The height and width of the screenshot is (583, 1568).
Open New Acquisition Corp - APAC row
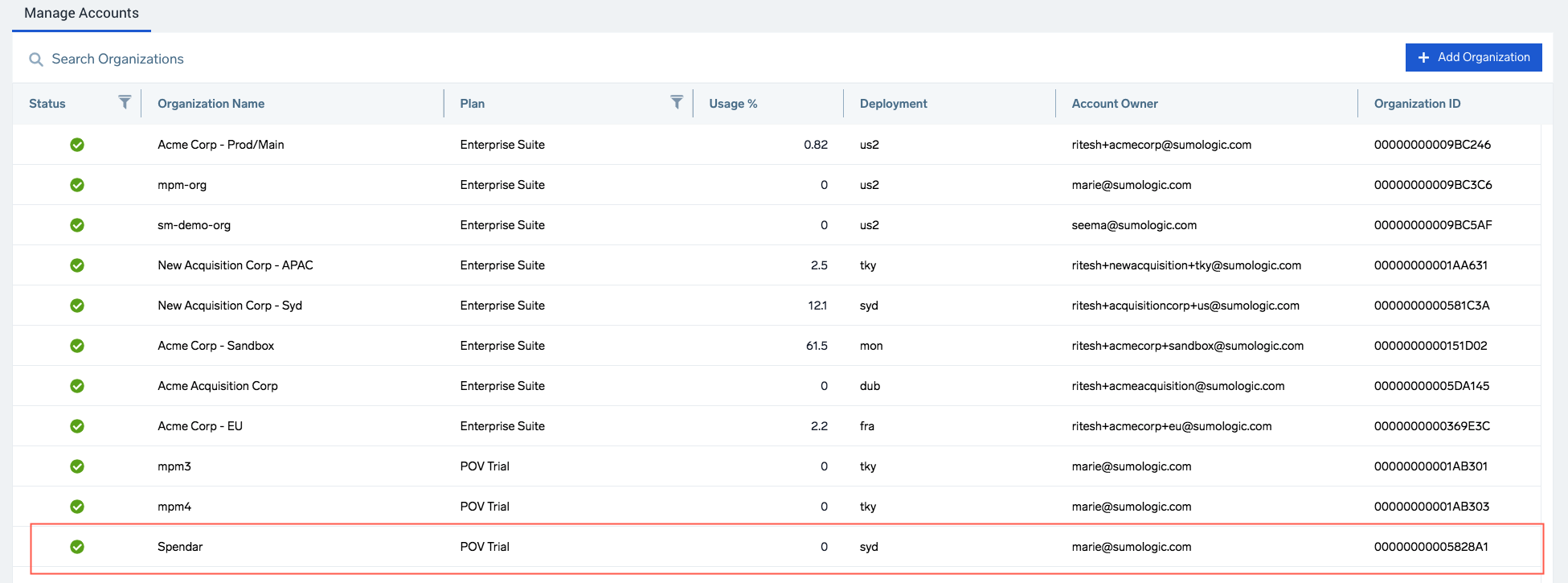pos(235,265)
